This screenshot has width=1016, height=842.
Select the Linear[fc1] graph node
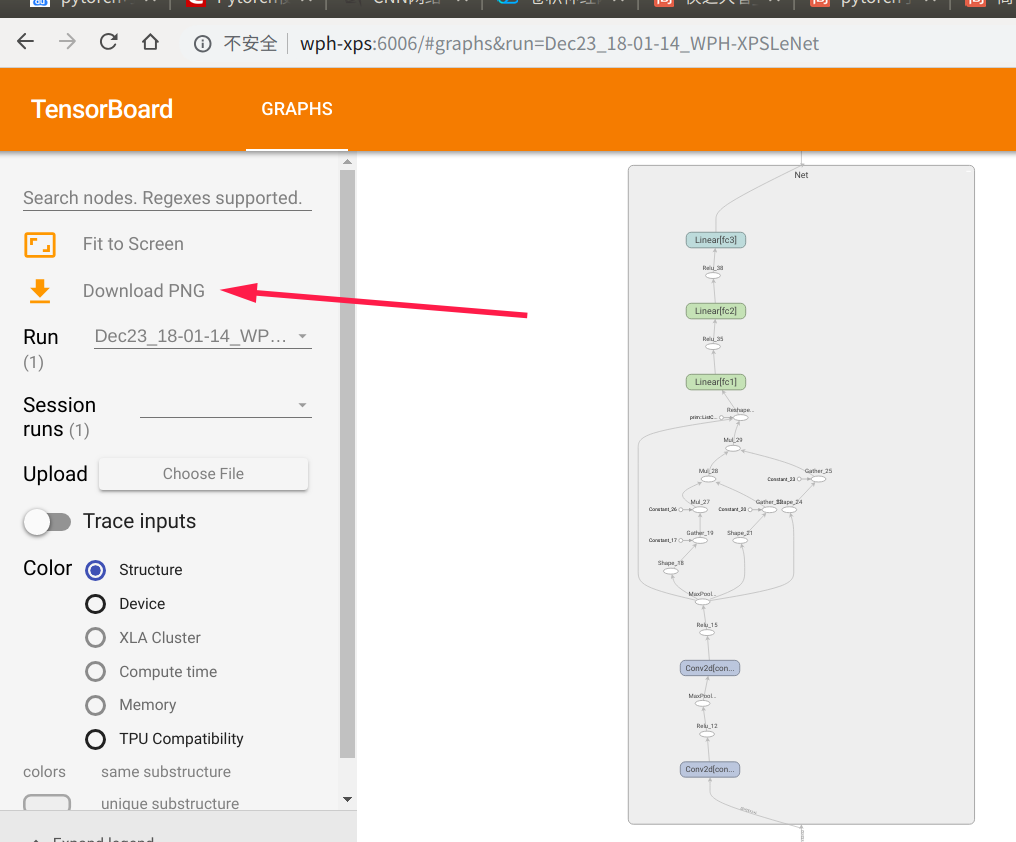715,382
